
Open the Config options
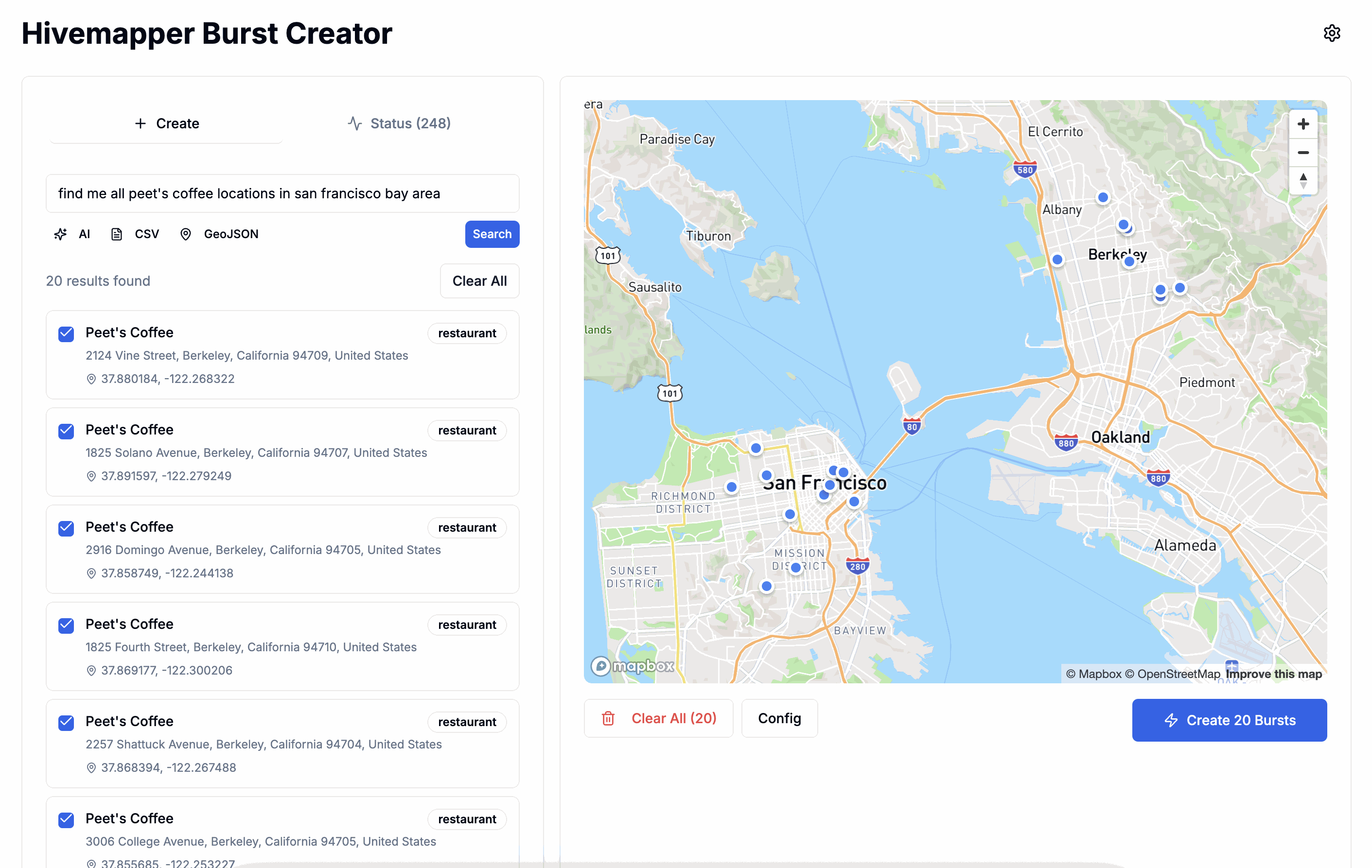779,718
